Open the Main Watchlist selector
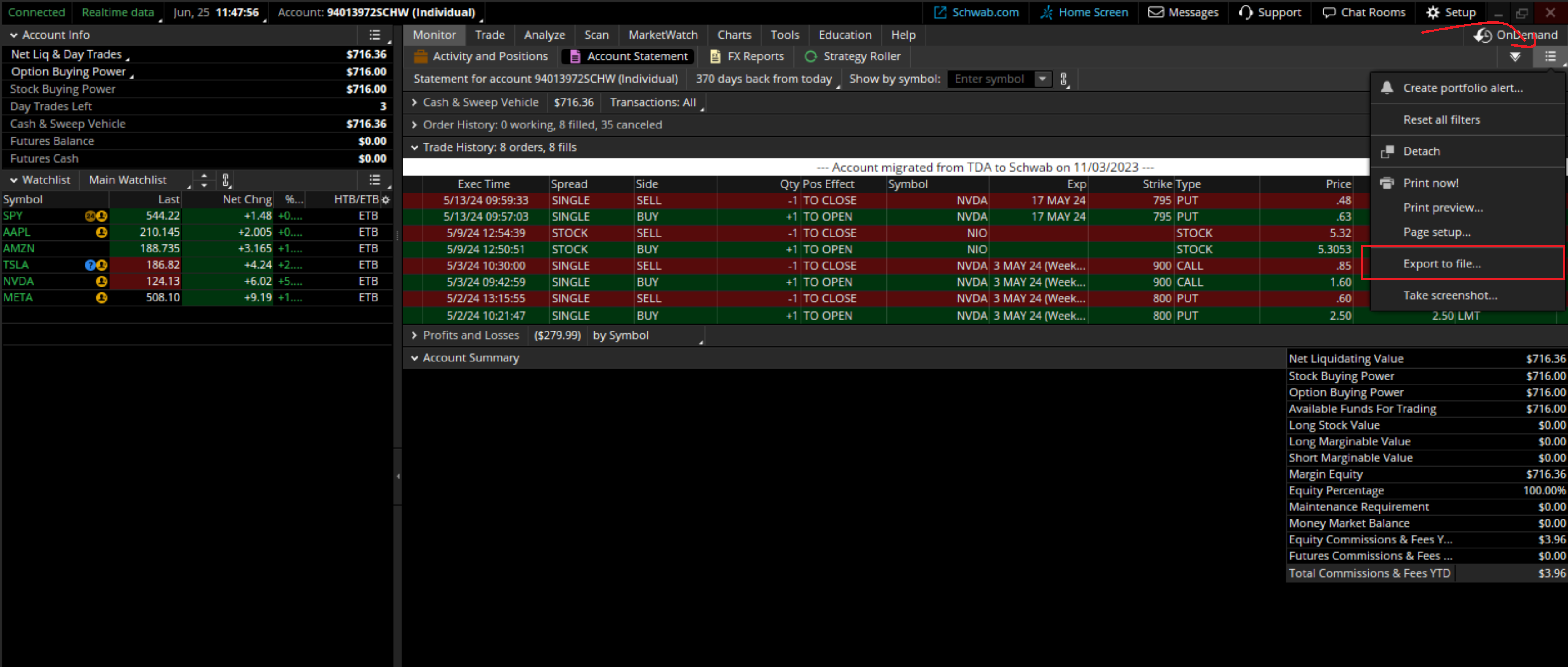The height and width of the screenshot is (667, 1568). 128,180
